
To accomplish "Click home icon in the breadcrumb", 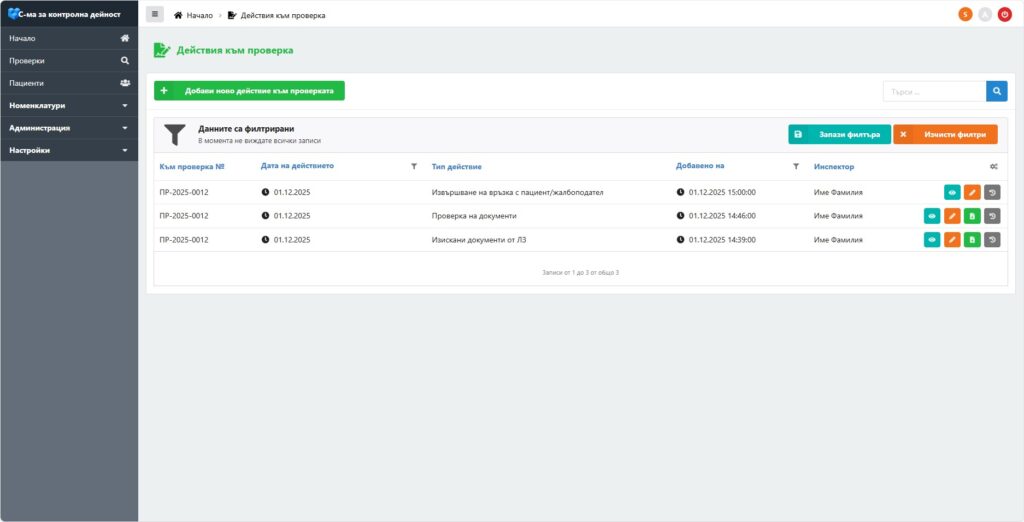I will pos(179,16).
